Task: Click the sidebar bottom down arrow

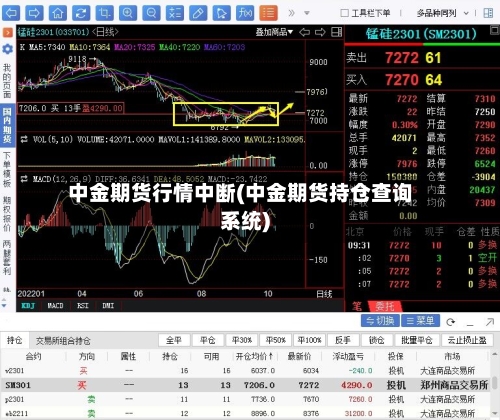Action: tap(4, 305)
